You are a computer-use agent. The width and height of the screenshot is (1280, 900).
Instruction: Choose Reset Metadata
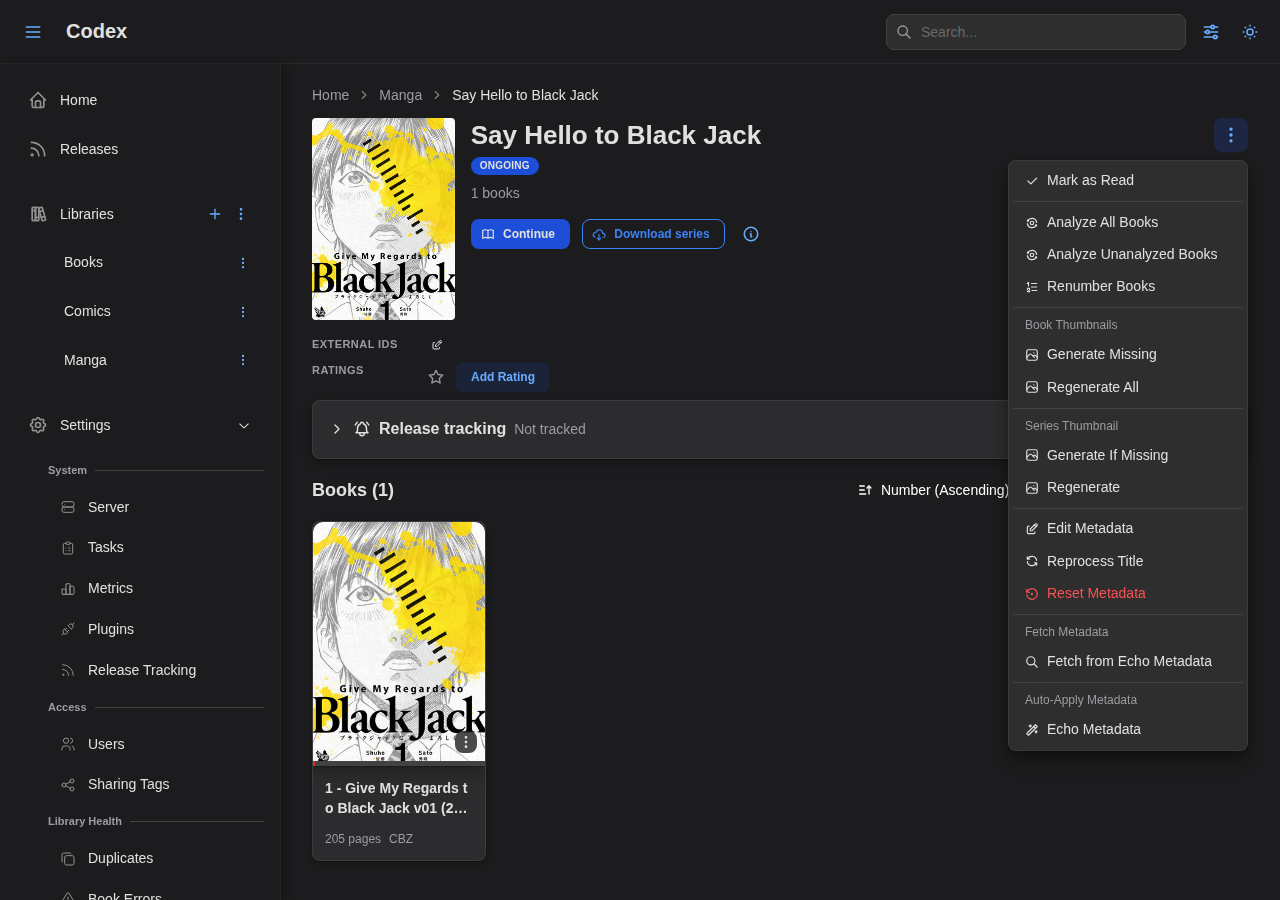[x=1128, y=594]
